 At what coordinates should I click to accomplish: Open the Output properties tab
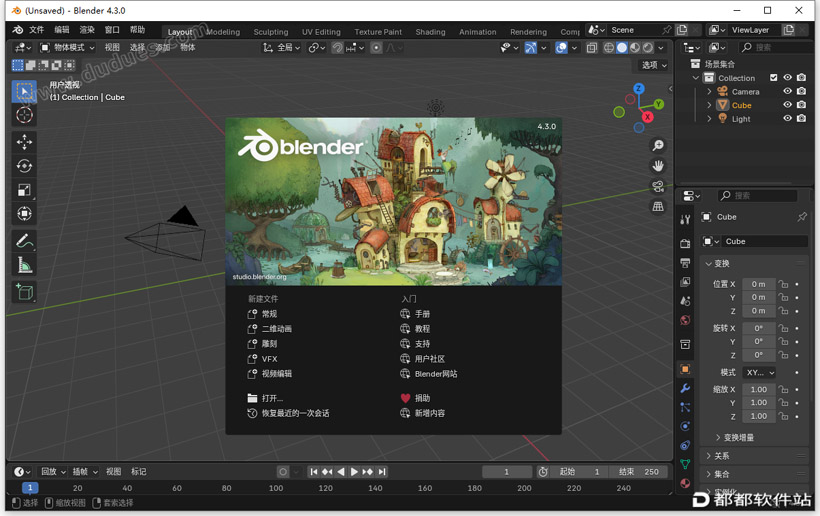pyautogui.click(x=685, y=263)
